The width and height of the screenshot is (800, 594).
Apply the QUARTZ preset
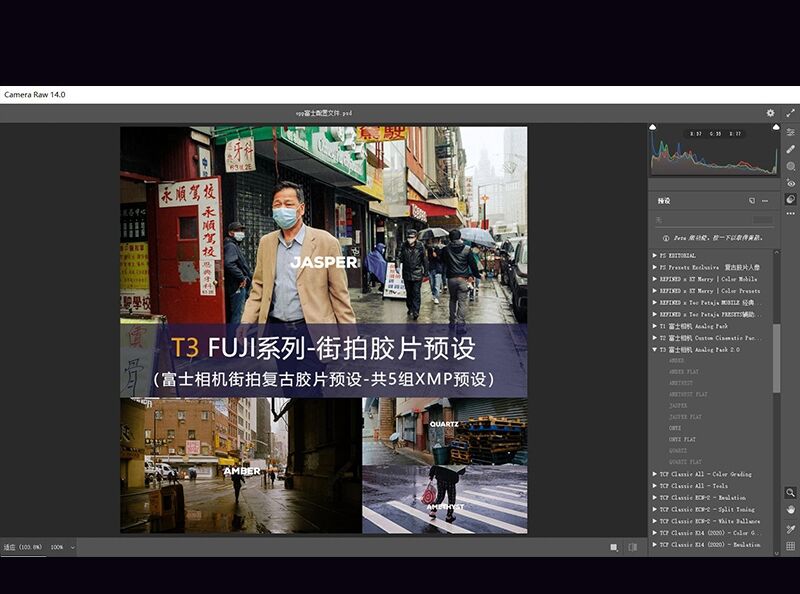click(x=678, y=451)
